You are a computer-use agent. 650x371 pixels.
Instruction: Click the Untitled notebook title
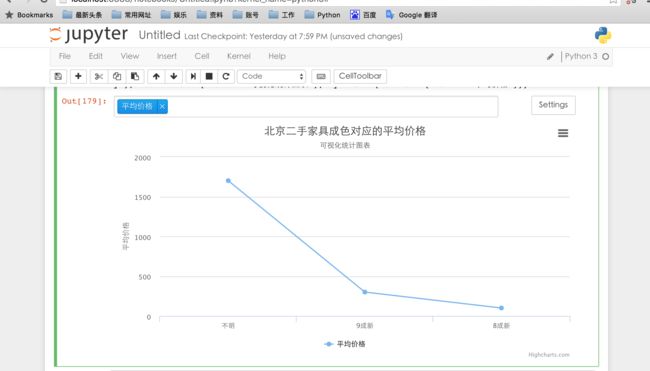[x=160, y=35]
